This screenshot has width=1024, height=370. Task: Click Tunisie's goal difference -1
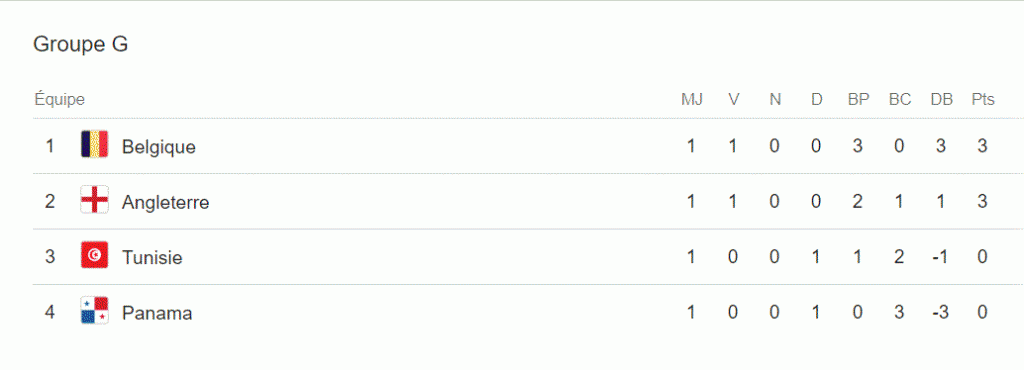click(x=940, y=257)
